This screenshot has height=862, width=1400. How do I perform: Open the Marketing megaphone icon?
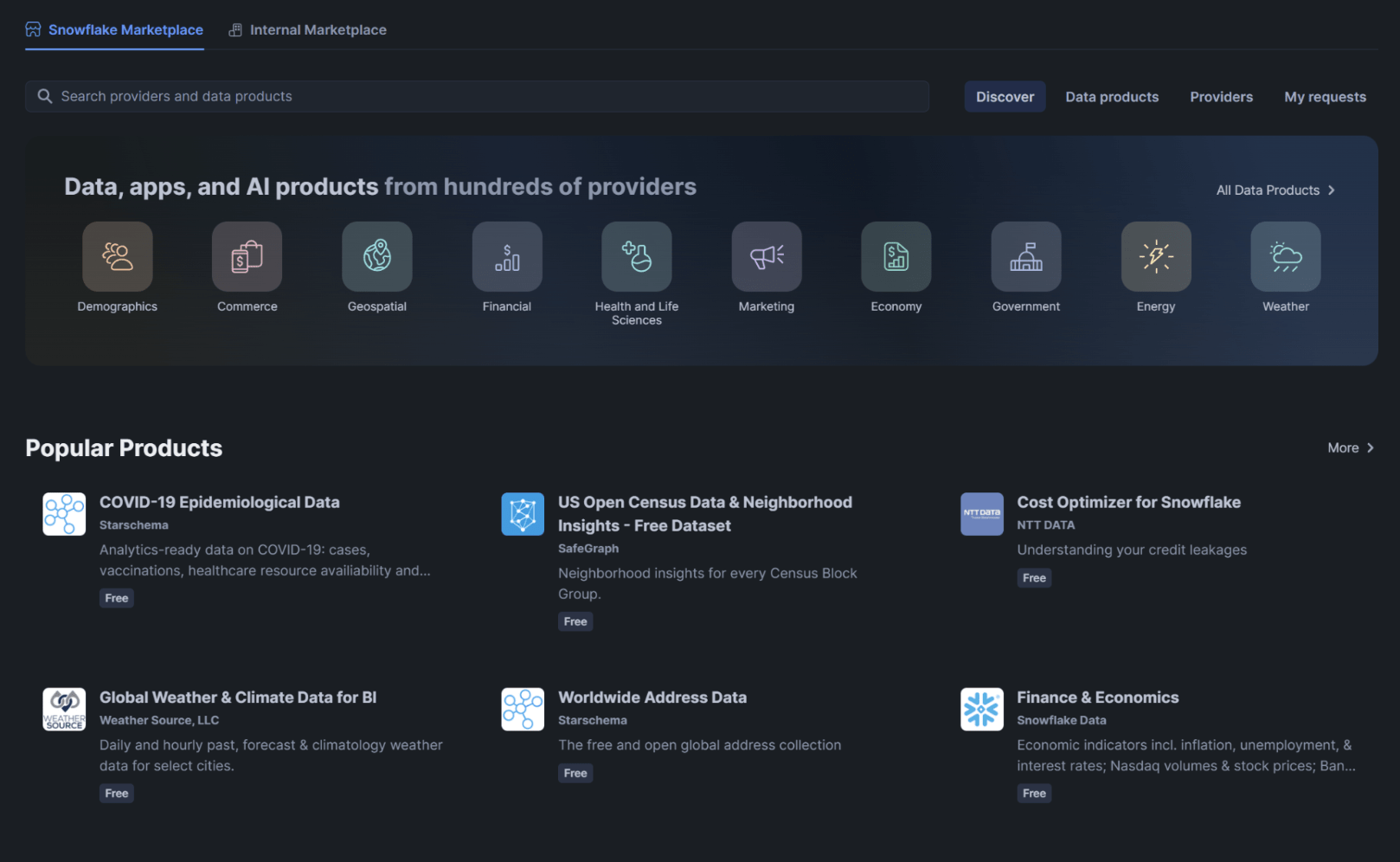click(767, 256)
